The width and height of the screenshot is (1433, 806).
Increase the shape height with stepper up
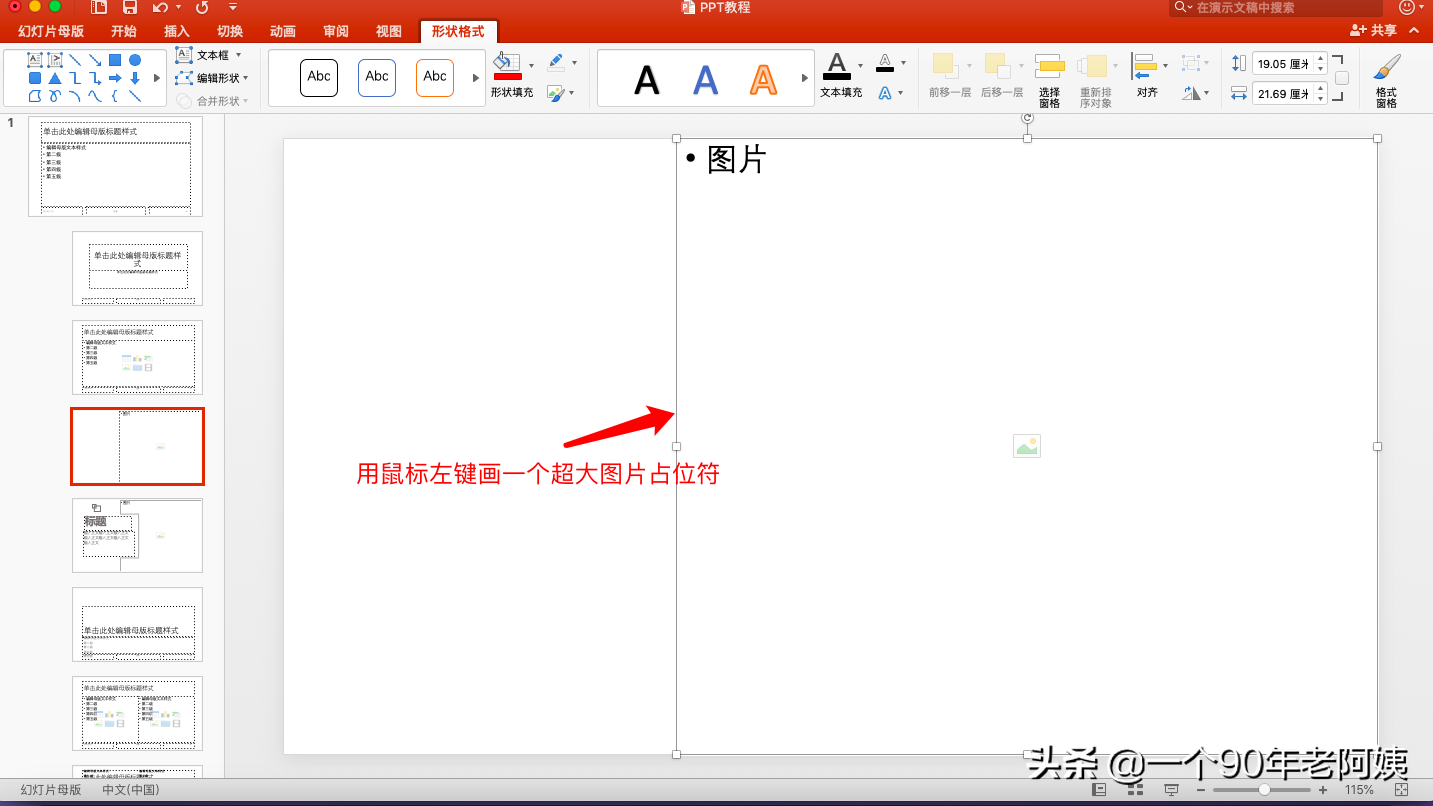[x=1321, y=58]
